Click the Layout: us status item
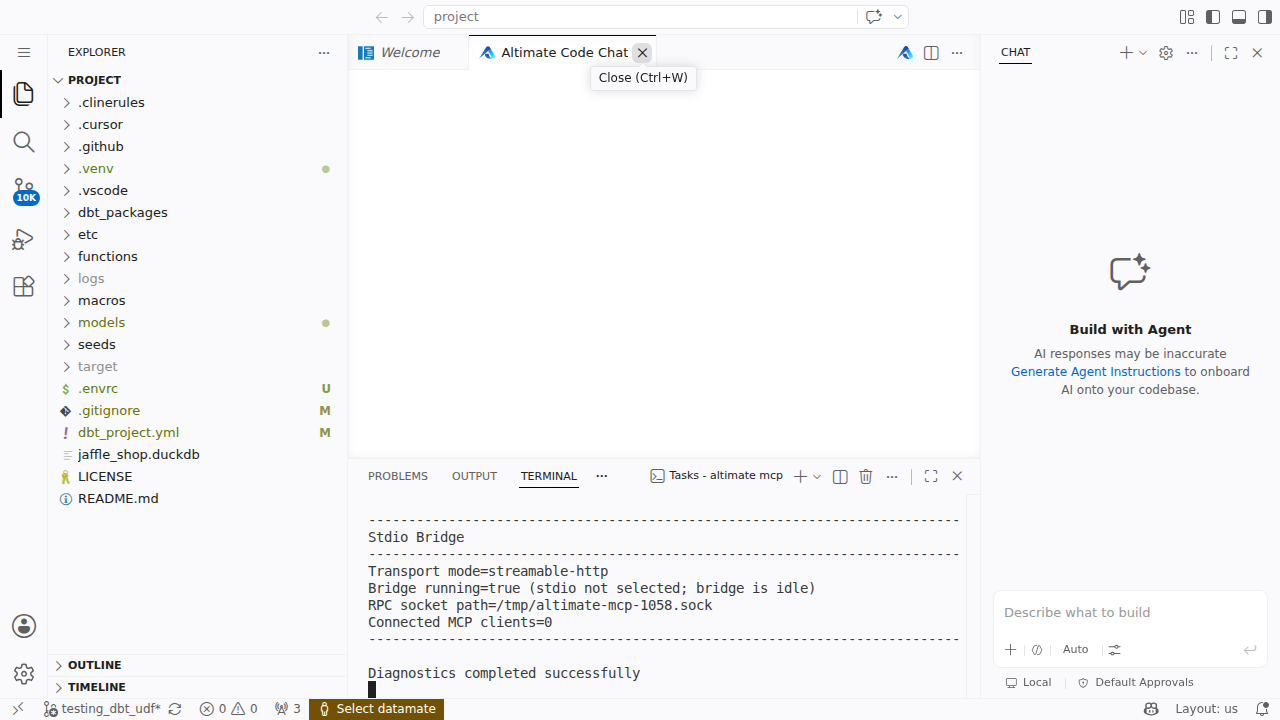The image size is (1280, 720). click(1206, 709)
